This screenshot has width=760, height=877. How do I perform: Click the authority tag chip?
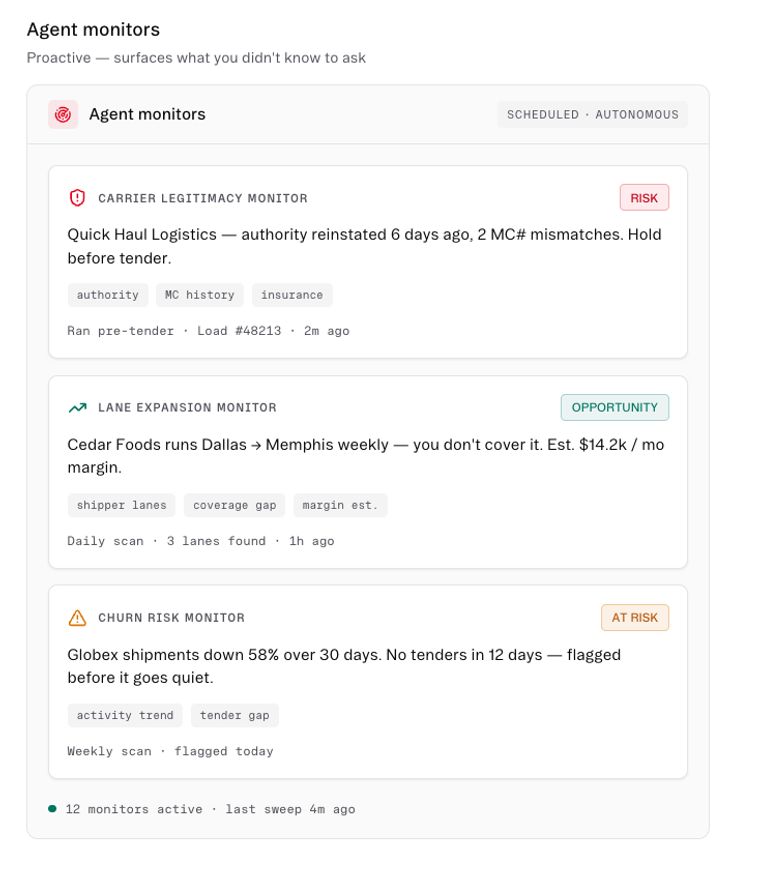pos(107,295)
